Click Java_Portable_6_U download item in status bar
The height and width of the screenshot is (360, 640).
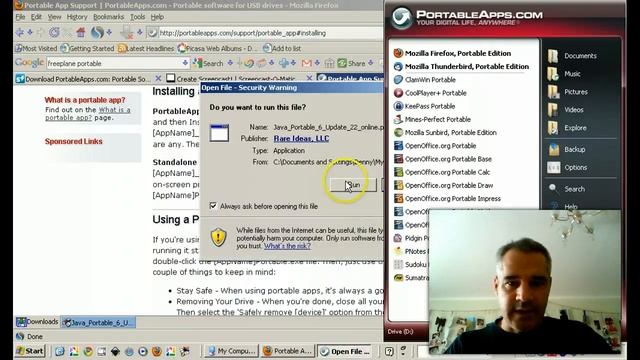click(98, 322)
